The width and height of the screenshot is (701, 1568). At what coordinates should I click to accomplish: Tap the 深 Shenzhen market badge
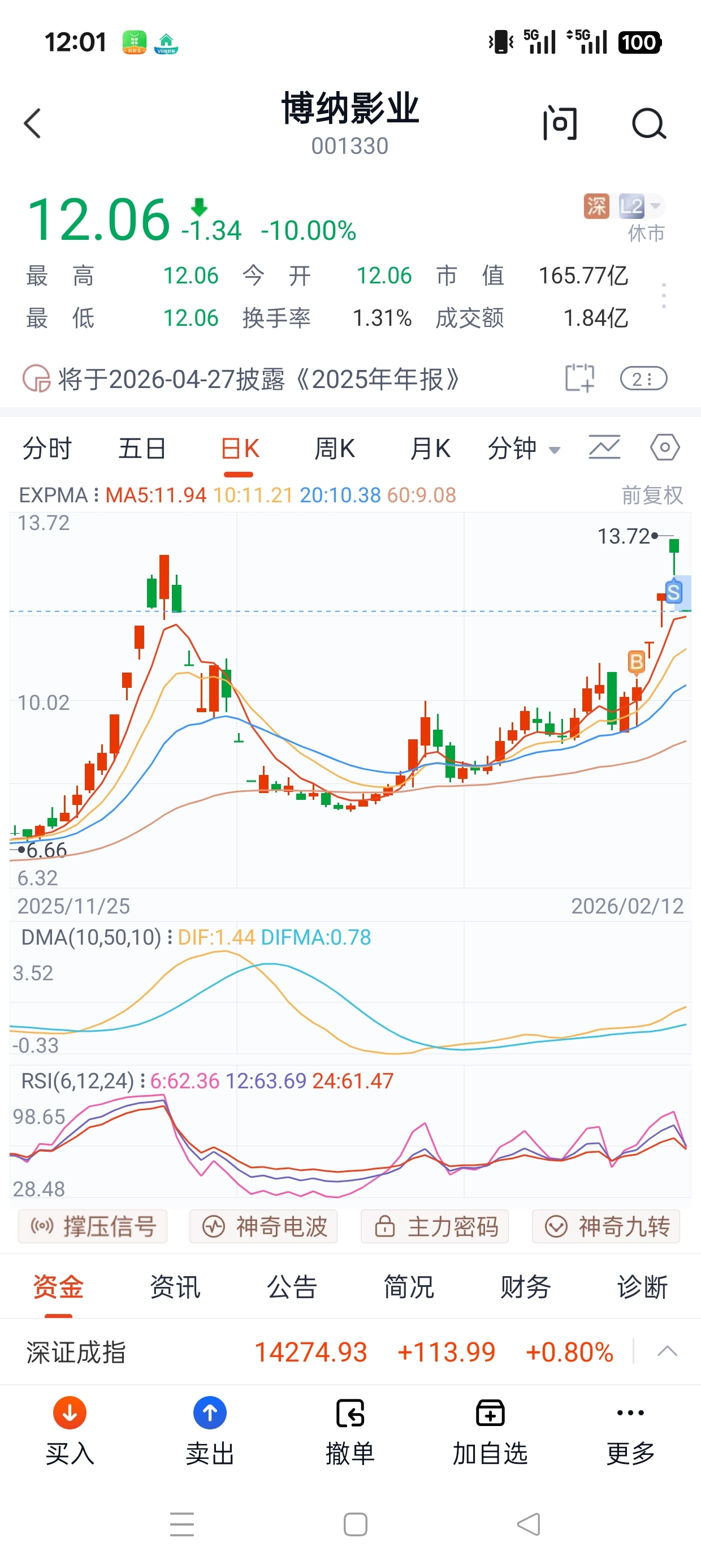point(596,206)
